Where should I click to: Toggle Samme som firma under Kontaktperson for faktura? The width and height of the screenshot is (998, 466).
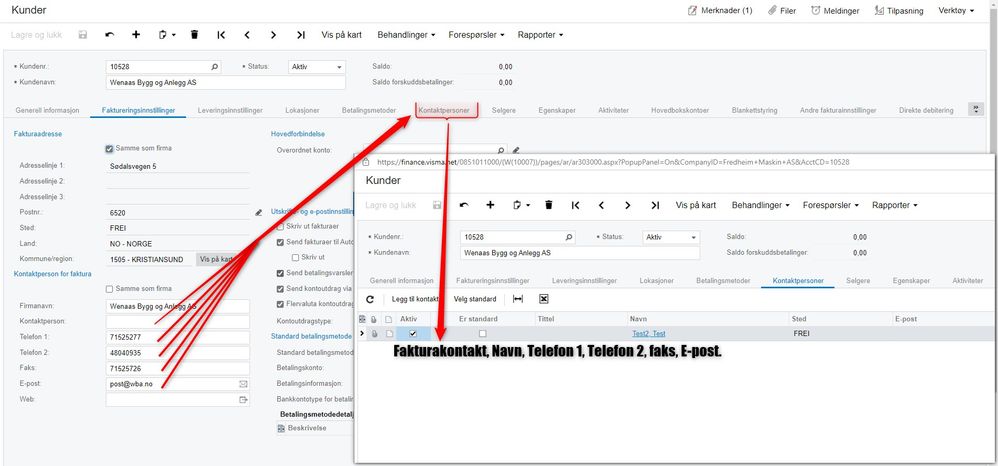pos(109,289)
